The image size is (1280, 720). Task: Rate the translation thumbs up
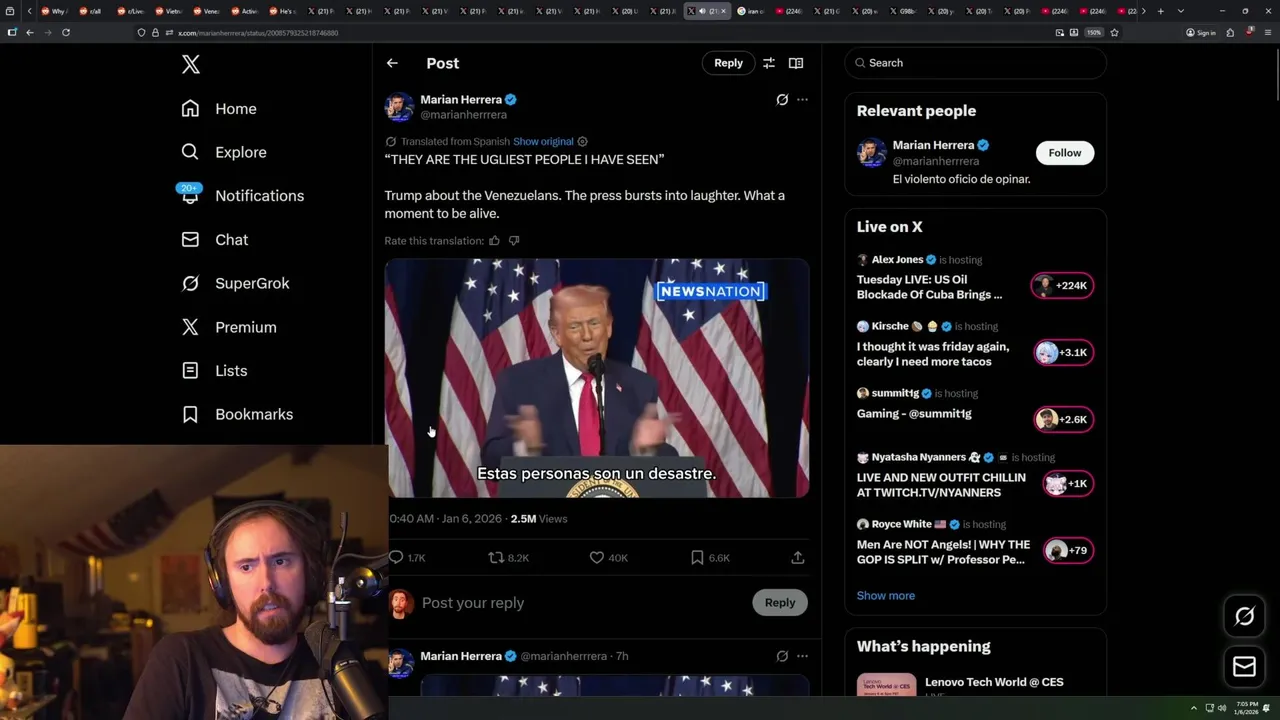(x=494, y=241)
